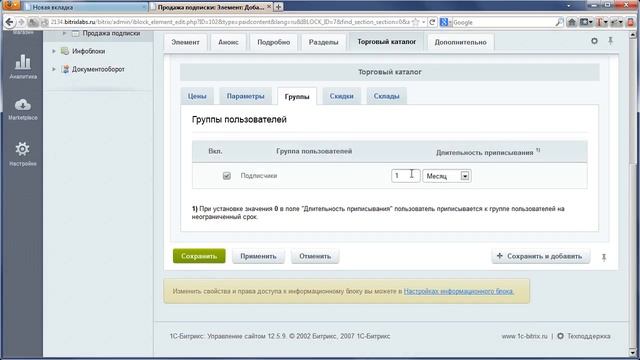This screenshot has width=640, height=360.
Task: Switch to the Разделы tab
Action: click(x=323, y=42)
